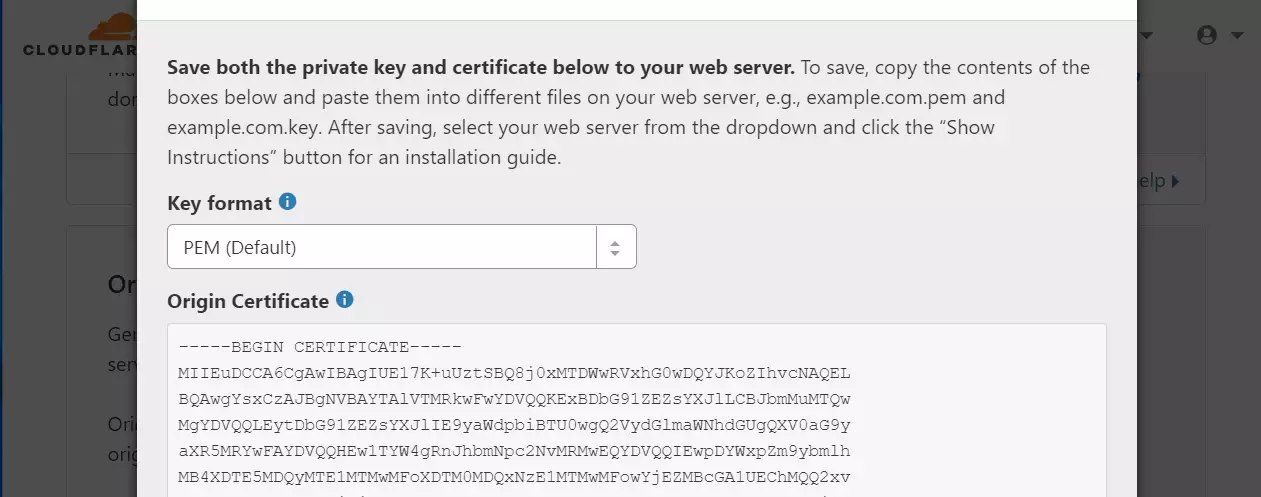Open the user account avatar icon

pyautogui.click(x=1207, y=35)
